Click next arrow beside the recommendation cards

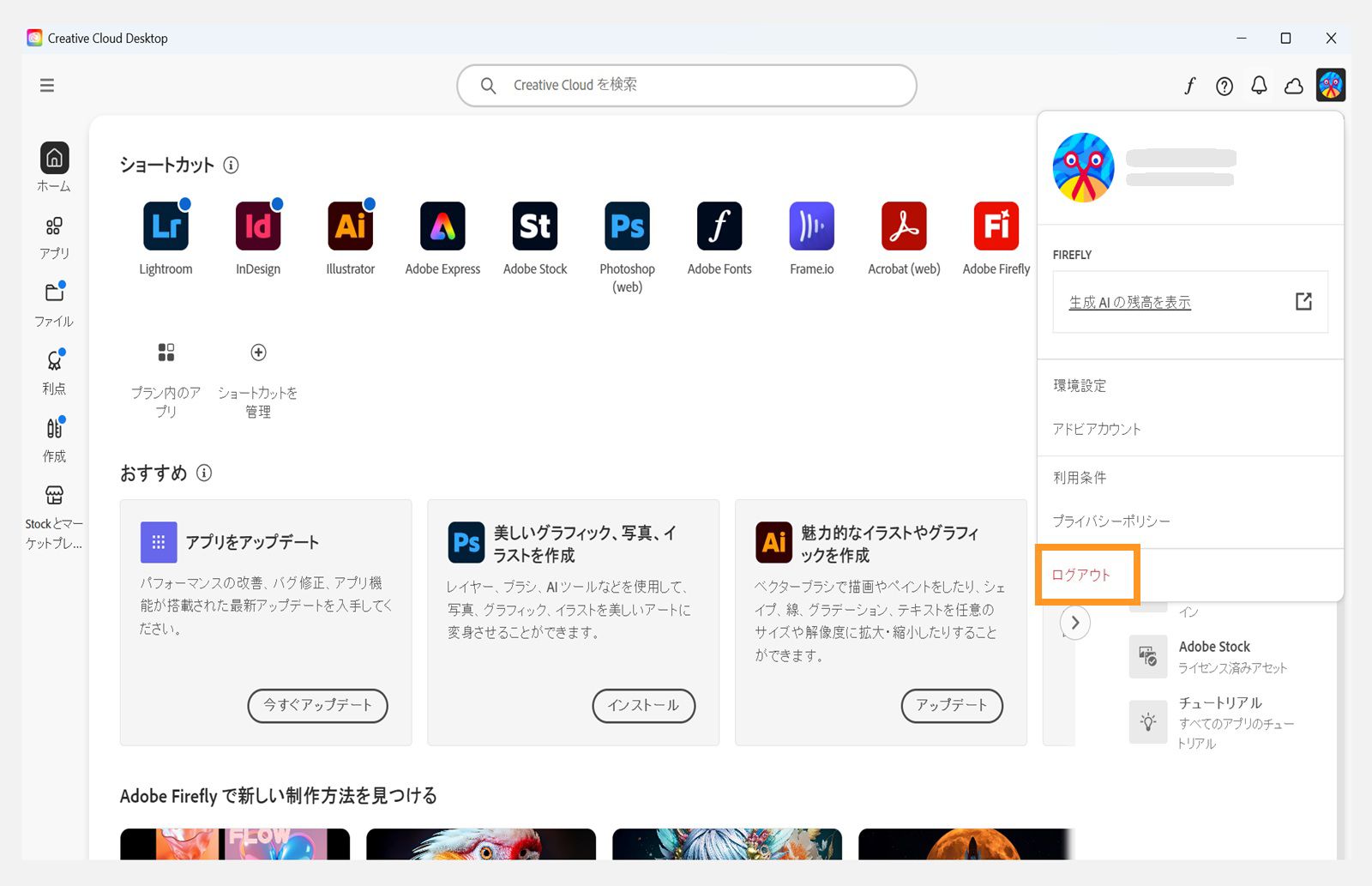1075,623
